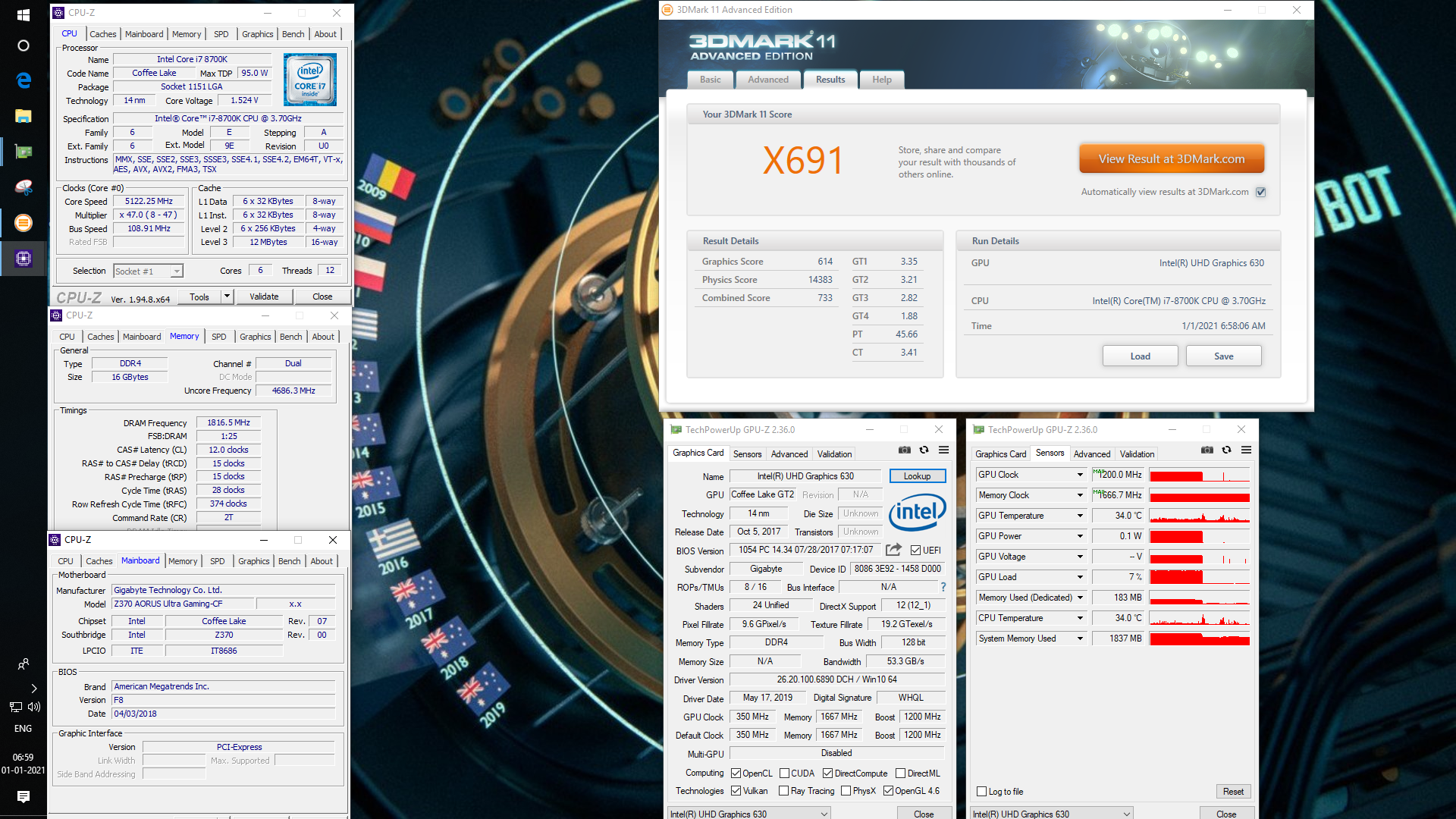Switch to the Advanced tab in 3DMark
This screenshot has width=1456, height=819.
coord(768,80)
